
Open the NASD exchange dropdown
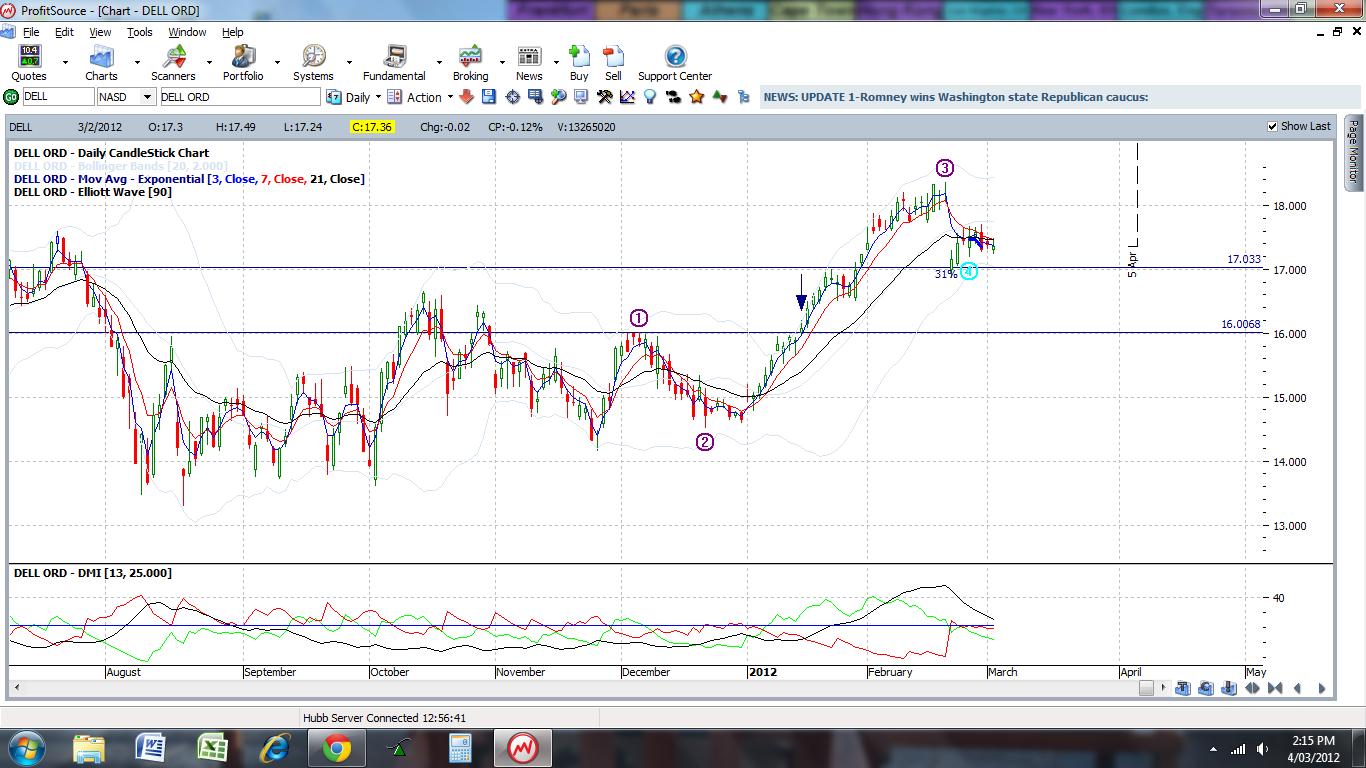tap(148, 97)
